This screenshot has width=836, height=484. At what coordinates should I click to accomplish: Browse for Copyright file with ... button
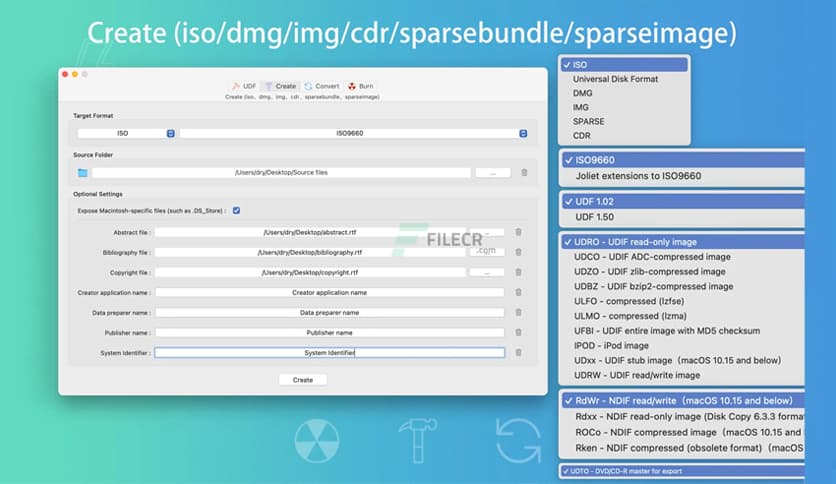[x=487, y=272]
